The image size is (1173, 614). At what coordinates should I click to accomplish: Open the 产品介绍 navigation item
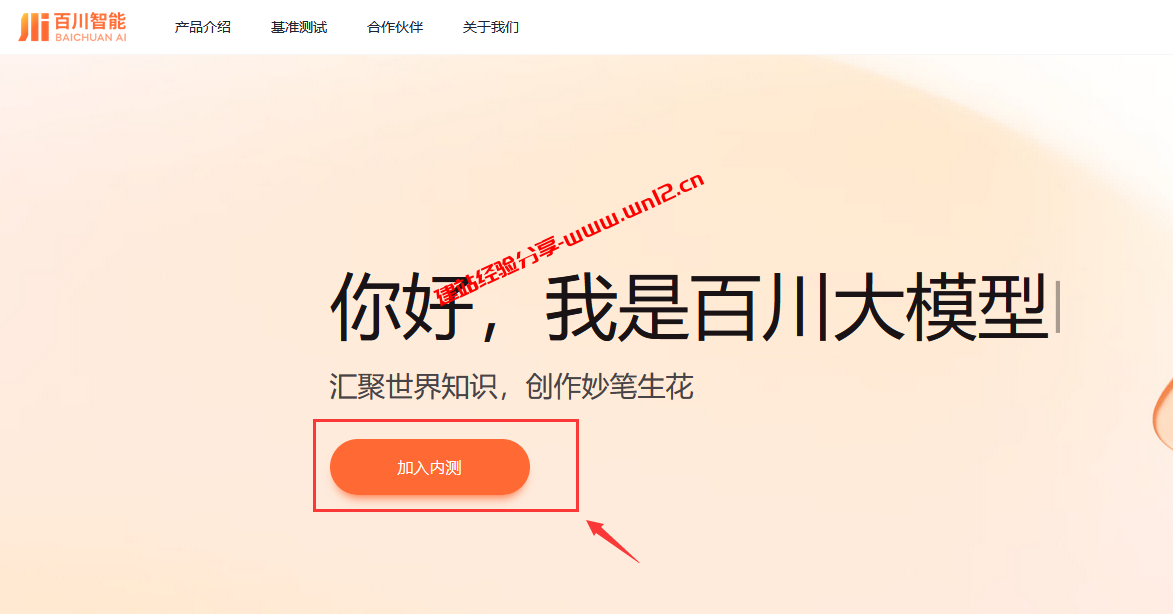203,27
